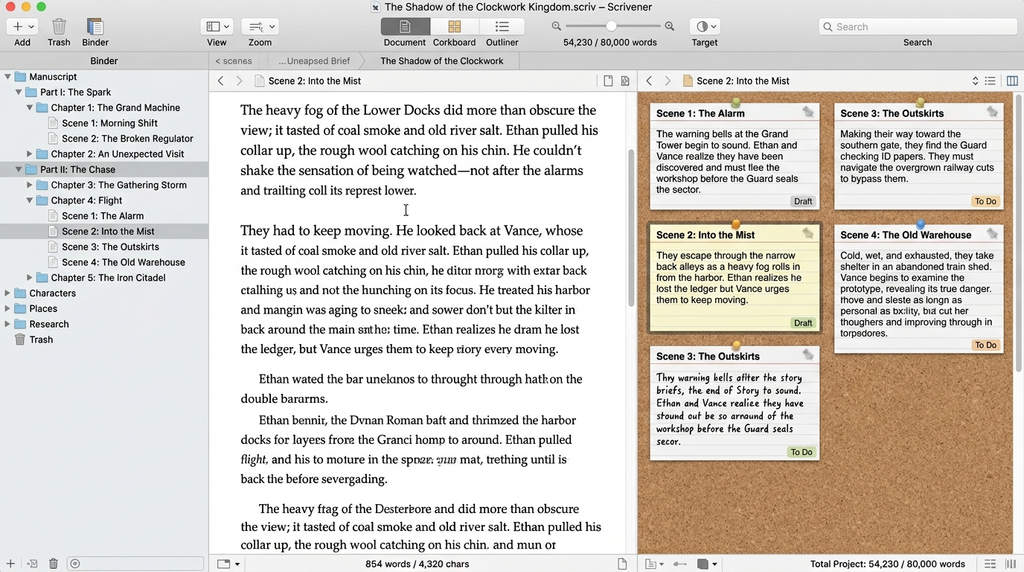Expand Chapter 3: The Gathering Storm
This screenshot has width=1024, height=572.
click(29, 185)
